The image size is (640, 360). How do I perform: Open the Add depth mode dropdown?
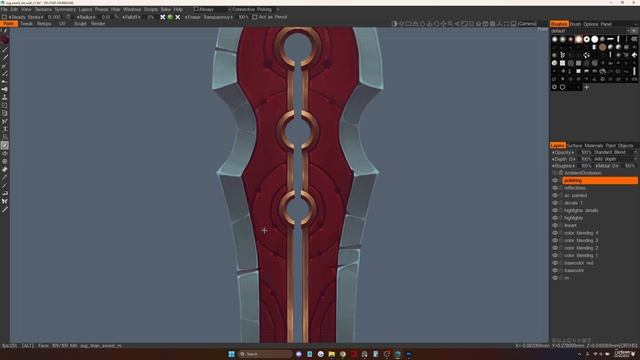click(x=615, y=159)
